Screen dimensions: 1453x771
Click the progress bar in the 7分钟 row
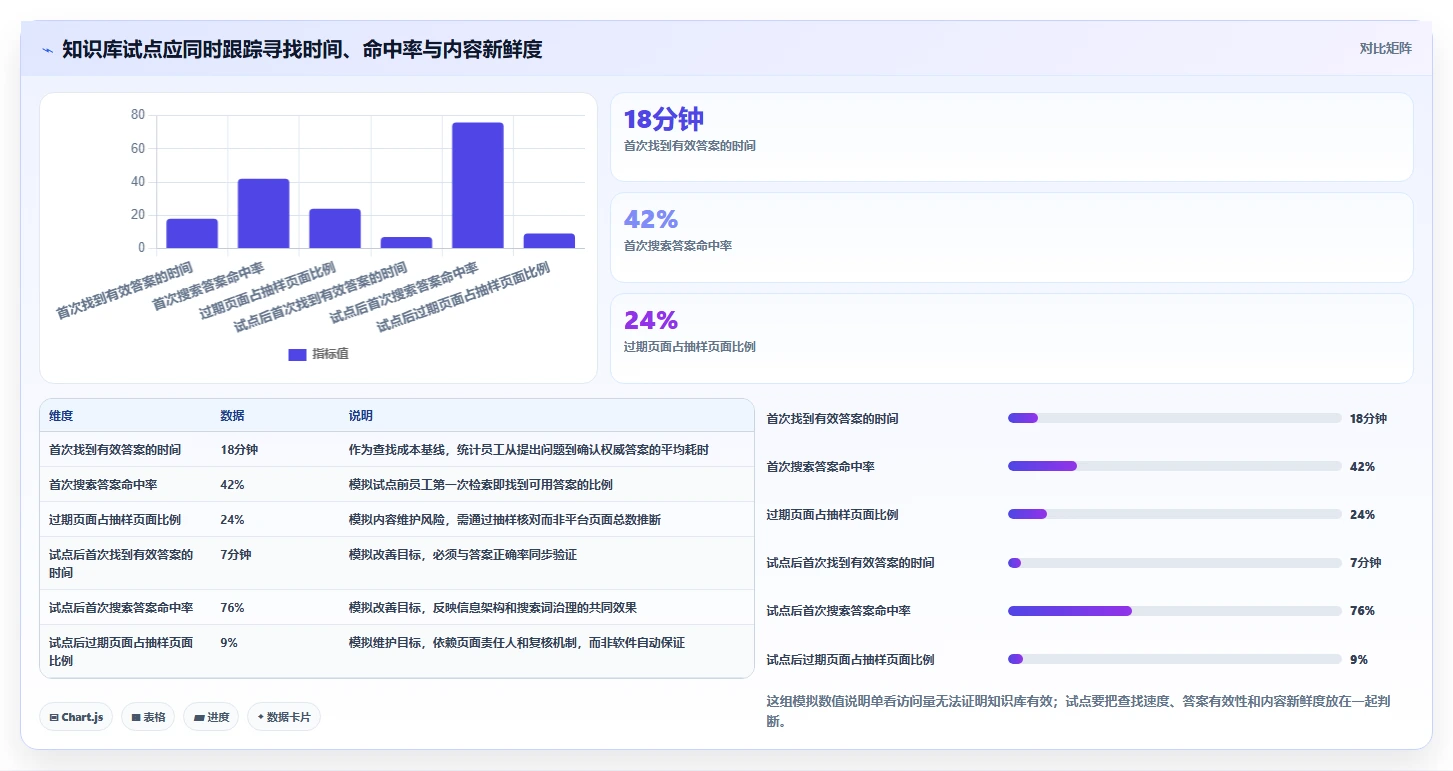coord(1175,563)
